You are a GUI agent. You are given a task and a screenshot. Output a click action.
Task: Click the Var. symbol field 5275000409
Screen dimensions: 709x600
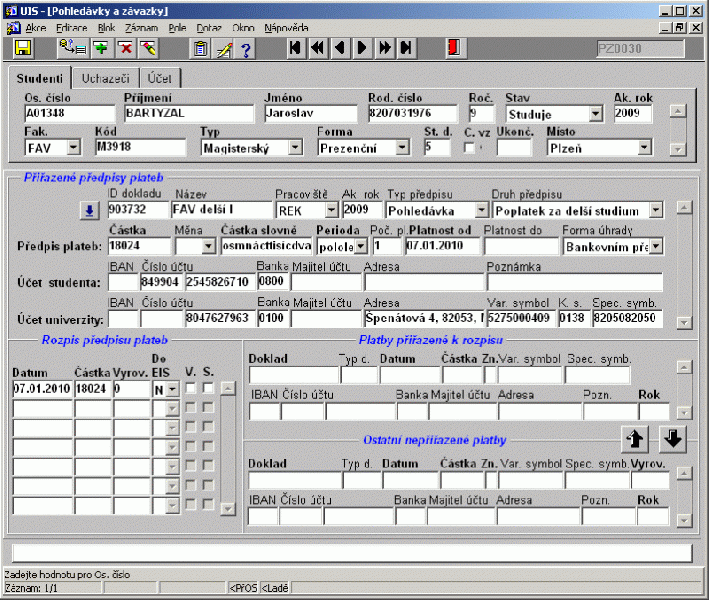(520, 318)
